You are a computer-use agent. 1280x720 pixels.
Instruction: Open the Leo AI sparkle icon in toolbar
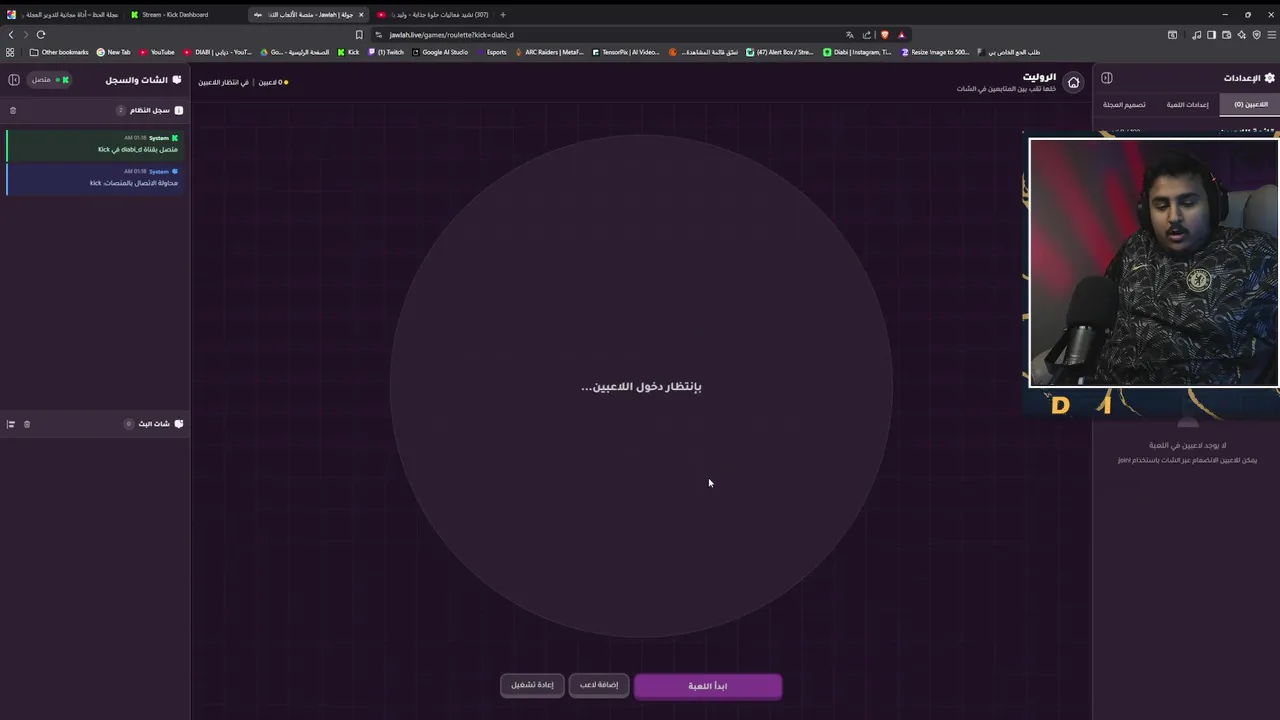click(1241, 34)
